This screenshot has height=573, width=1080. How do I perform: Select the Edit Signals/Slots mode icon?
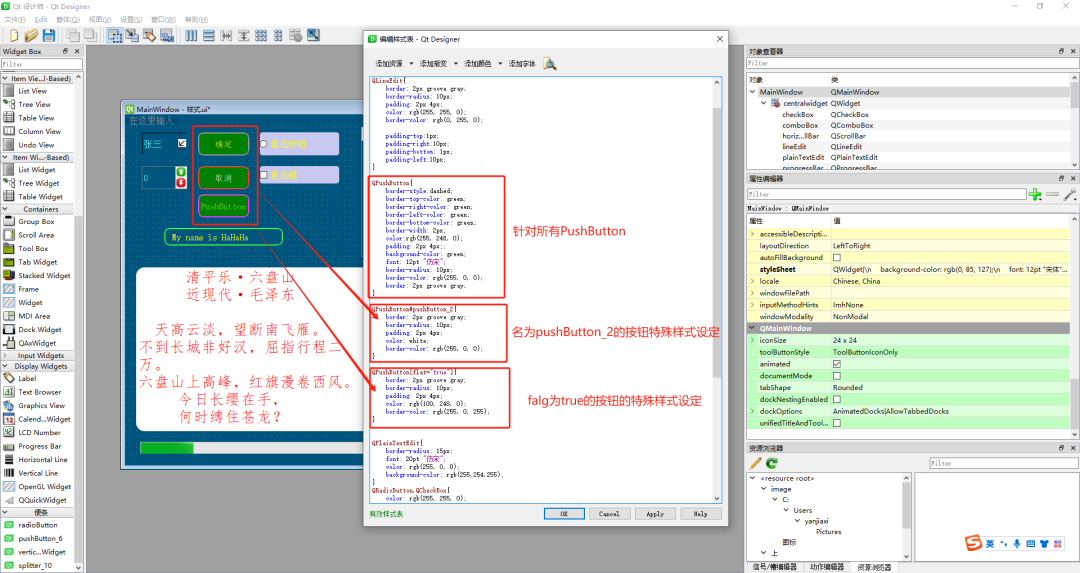tap(132, 35)
